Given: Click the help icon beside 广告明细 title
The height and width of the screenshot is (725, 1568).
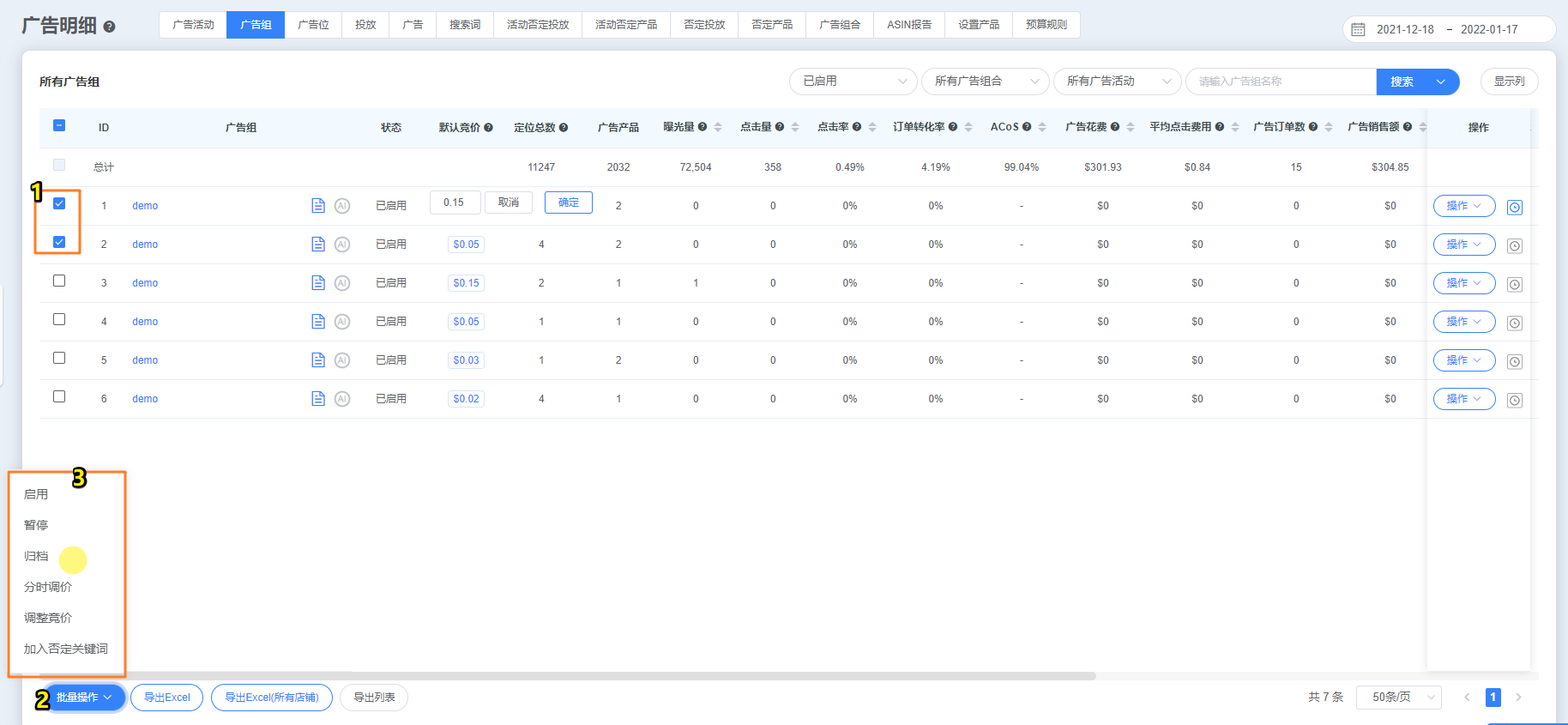Looking at the screenshot, I should click(x=109, y=27).
